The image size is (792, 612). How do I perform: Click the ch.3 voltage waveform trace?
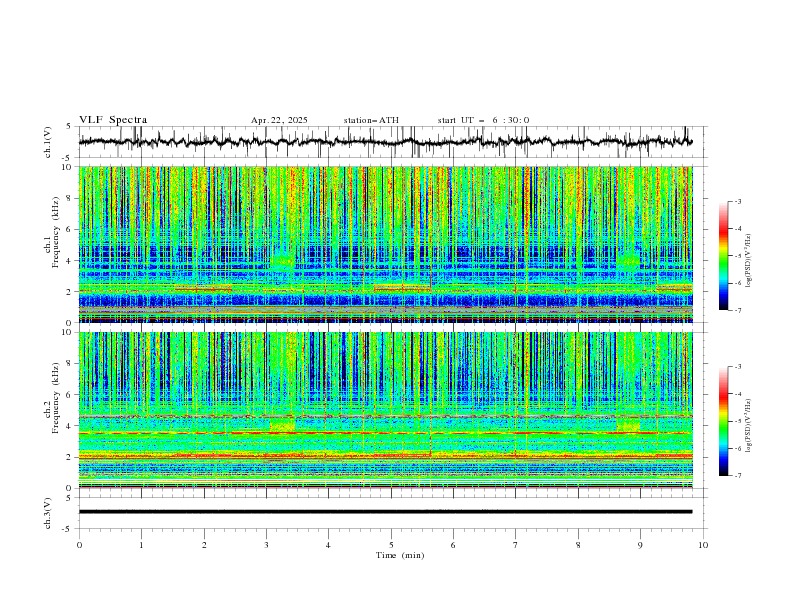pos(385,512)
